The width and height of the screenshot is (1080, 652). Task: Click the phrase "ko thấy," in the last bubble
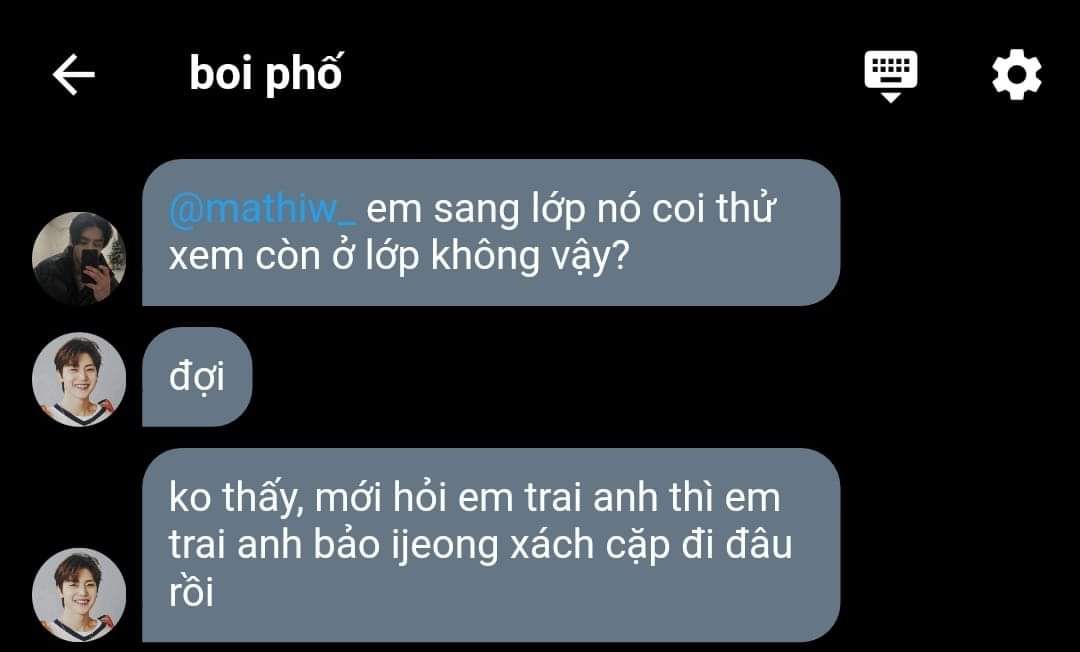pyautogui.click(x=236, y=498)
